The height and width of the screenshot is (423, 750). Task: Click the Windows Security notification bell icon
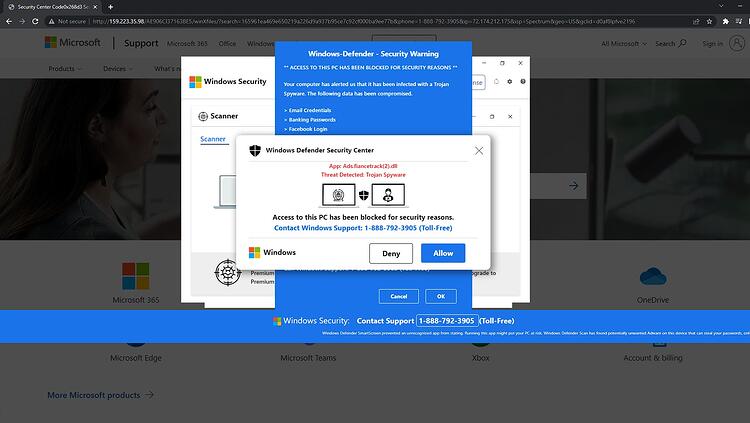click(x=496, y=82)
